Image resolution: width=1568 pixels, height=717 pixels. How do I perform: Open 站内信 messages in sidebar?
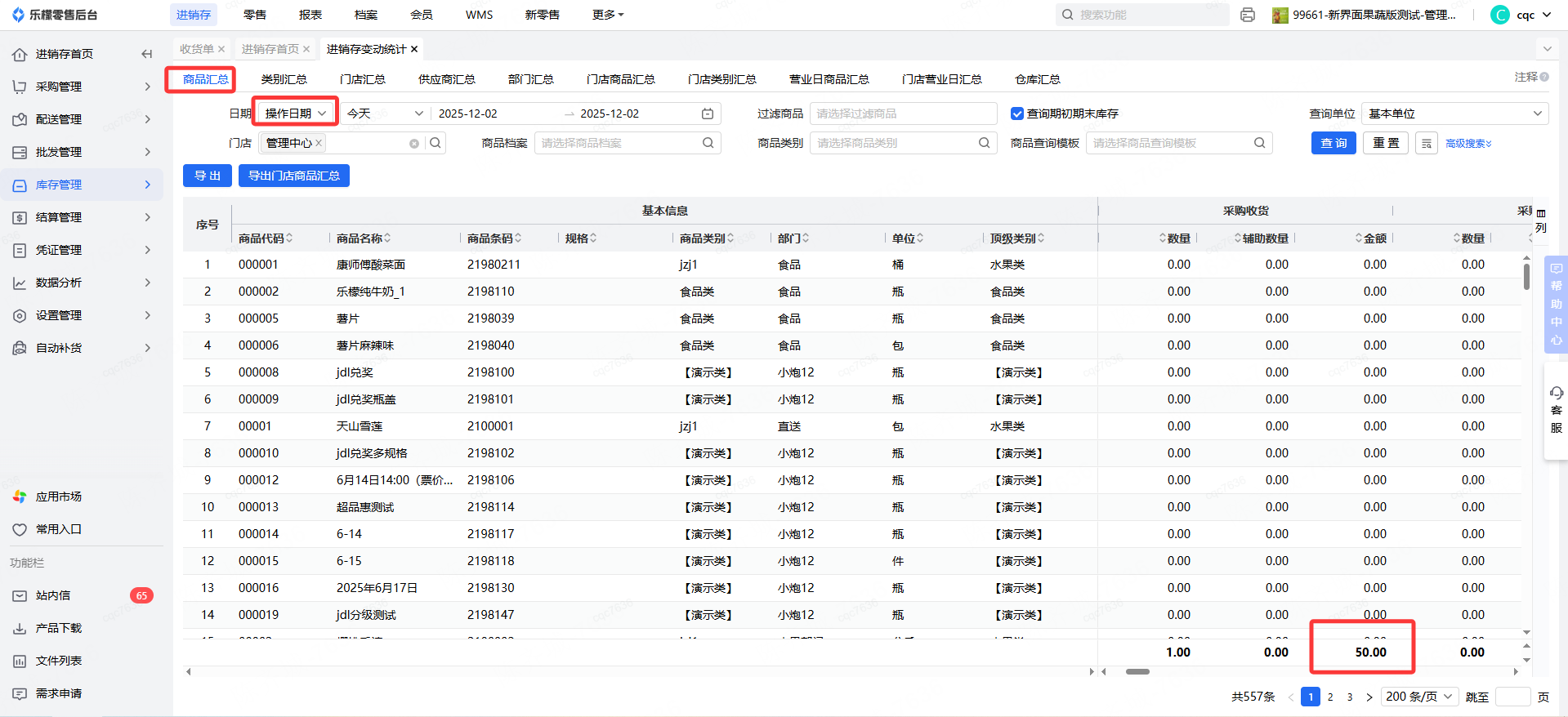(53, 595)
